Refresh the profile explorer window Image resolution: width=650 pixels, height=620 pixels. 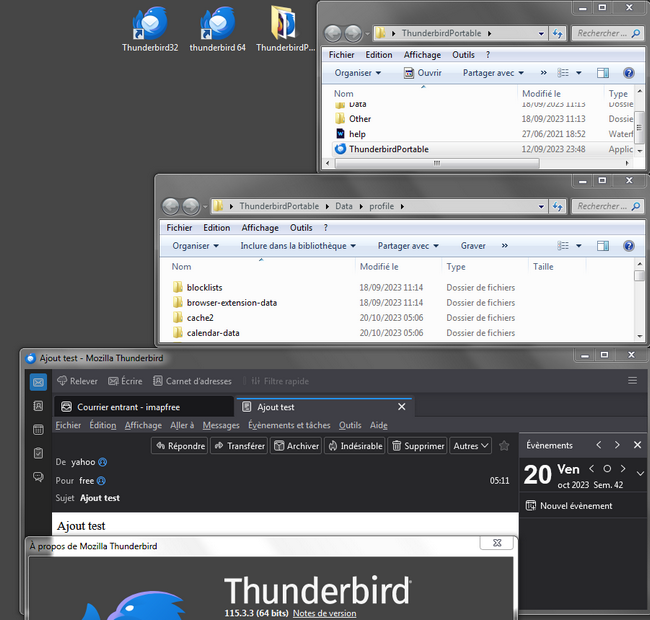pyautogui.click(x=558, y=206)
